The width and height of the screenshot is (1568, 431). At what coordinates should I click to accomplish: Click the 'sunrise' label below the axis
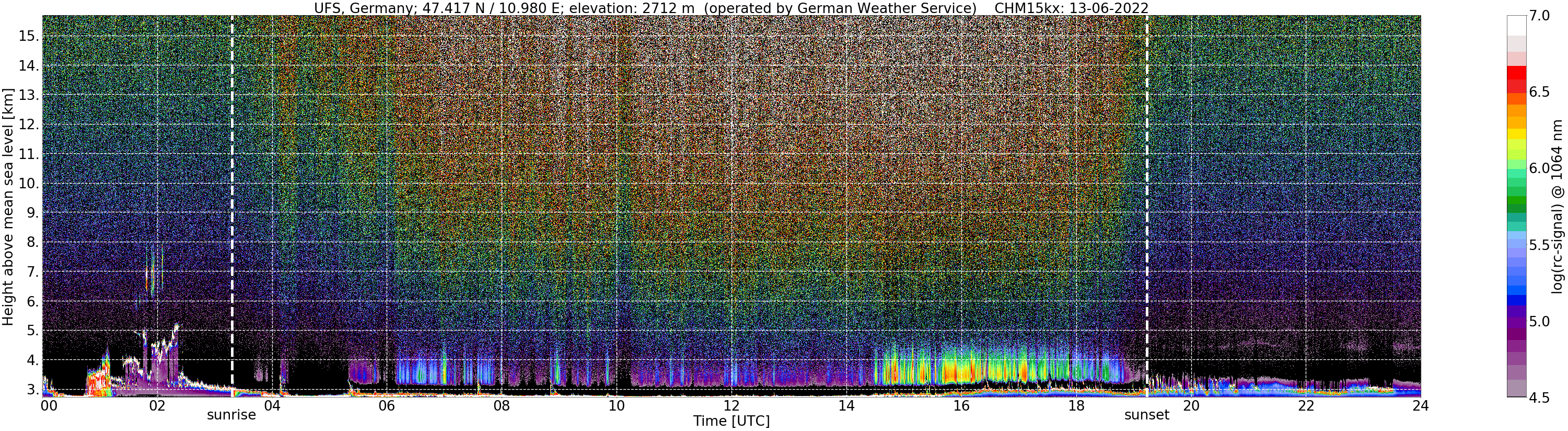point(232,416)
